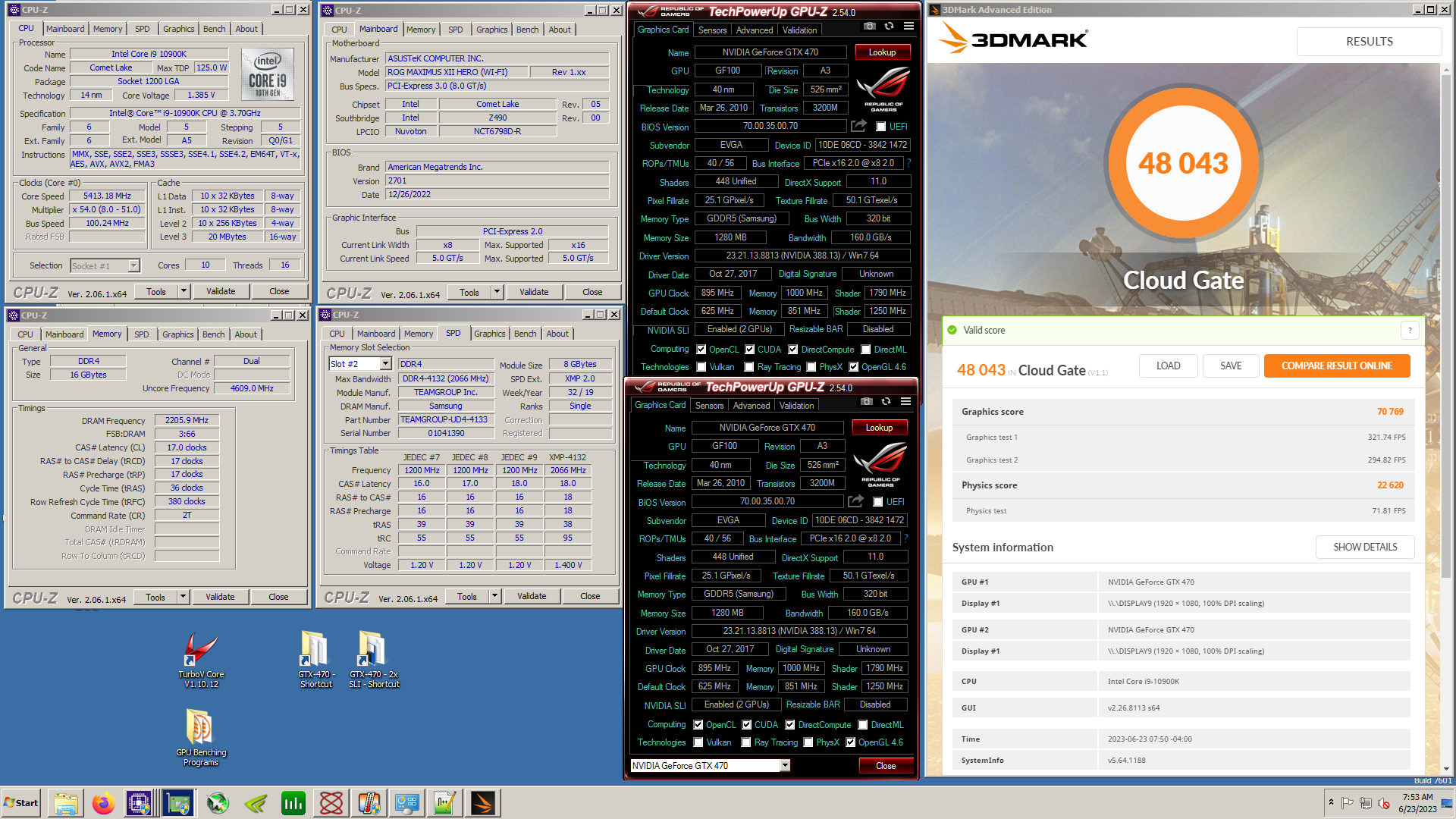Open the lower GPU-Z hamburger menu

point(905,402)
